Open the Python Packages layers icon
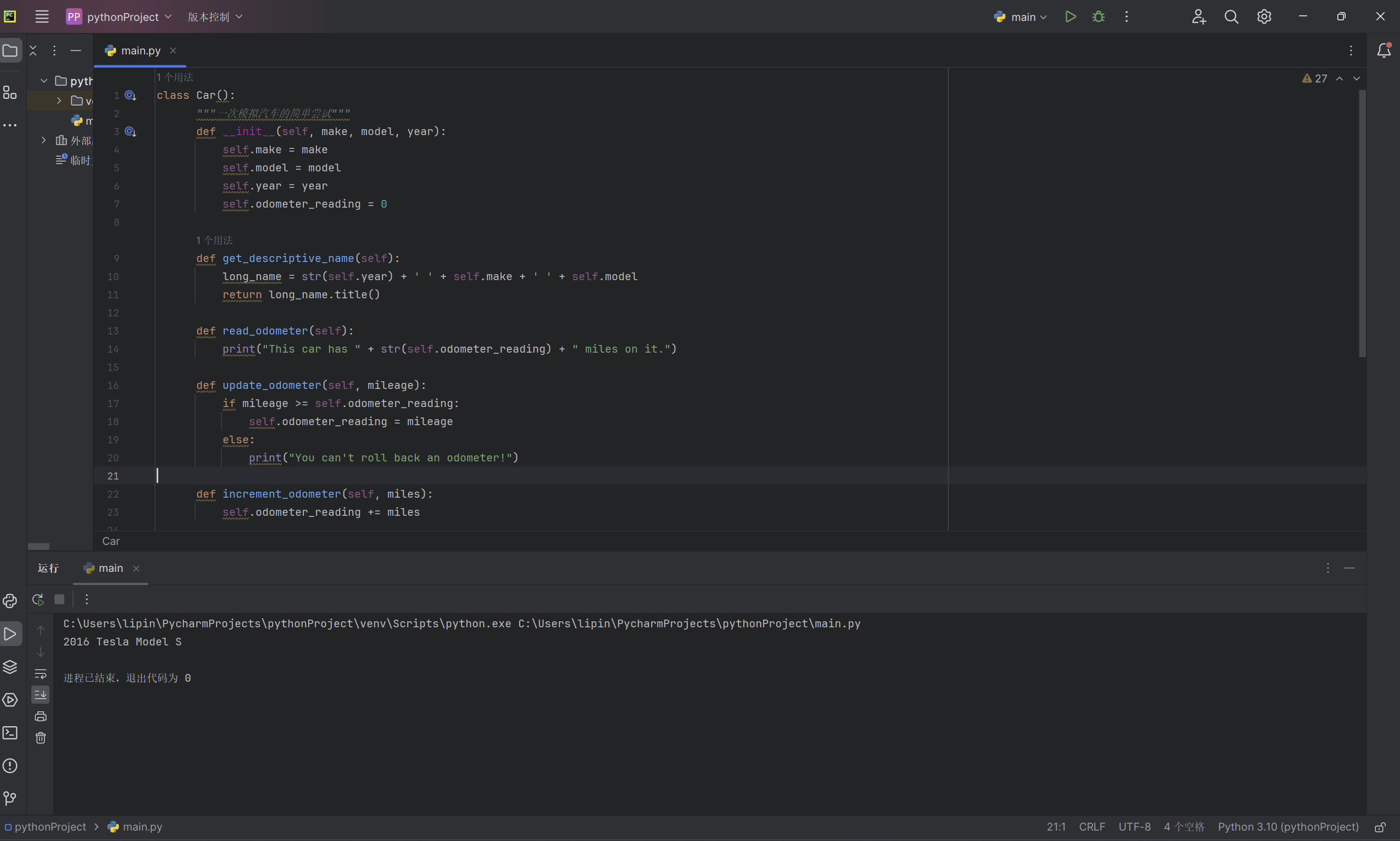1400x841 pixels. pos(10,666)
